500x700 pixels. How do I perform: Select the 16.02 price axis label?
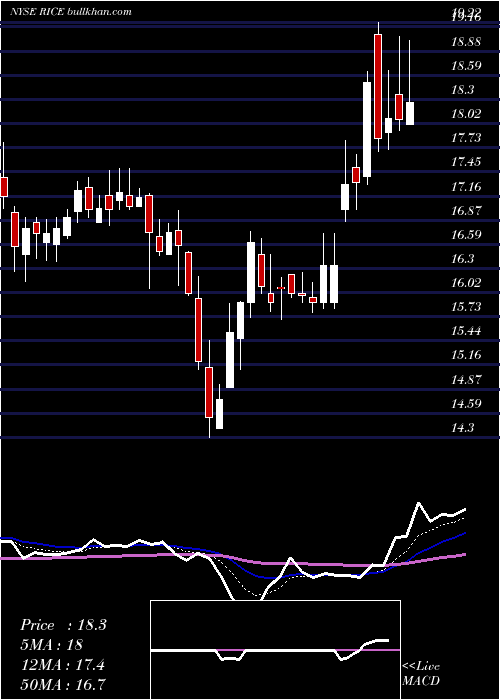(x=466, y=283)
